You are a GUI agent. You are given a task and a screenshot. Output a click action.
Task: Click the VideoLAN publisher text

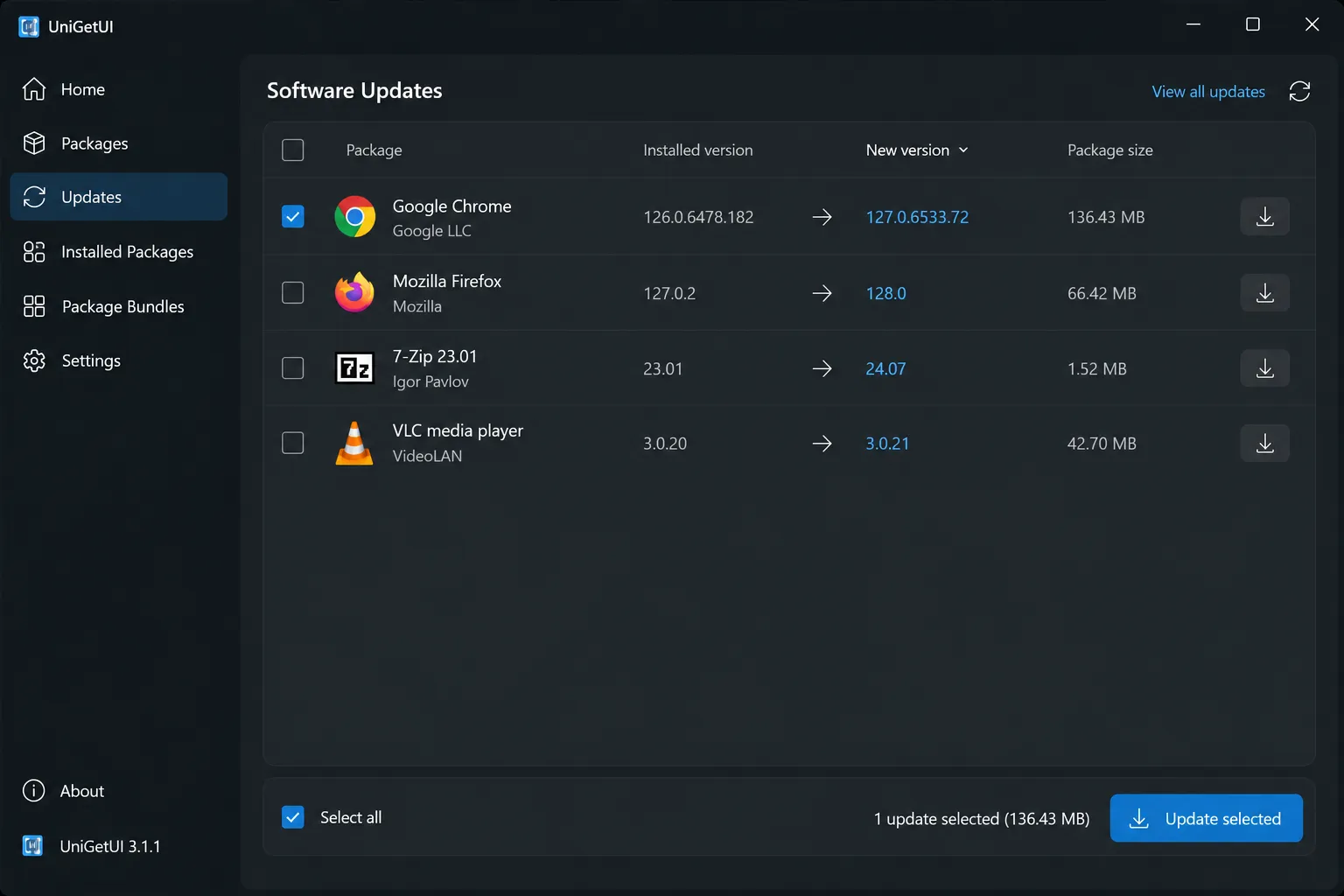427,456
